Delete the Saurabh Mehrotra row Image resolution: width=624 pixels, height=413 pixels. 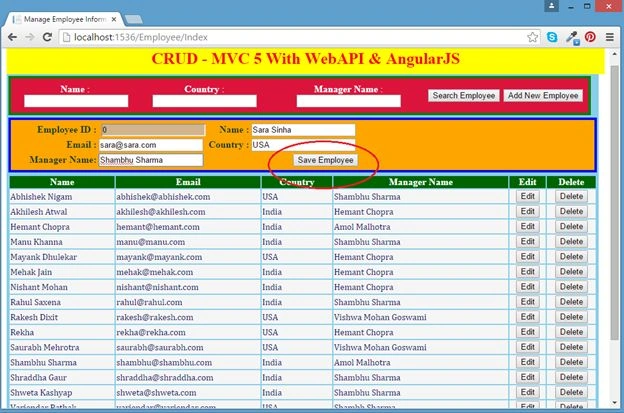tap(571, 348)
